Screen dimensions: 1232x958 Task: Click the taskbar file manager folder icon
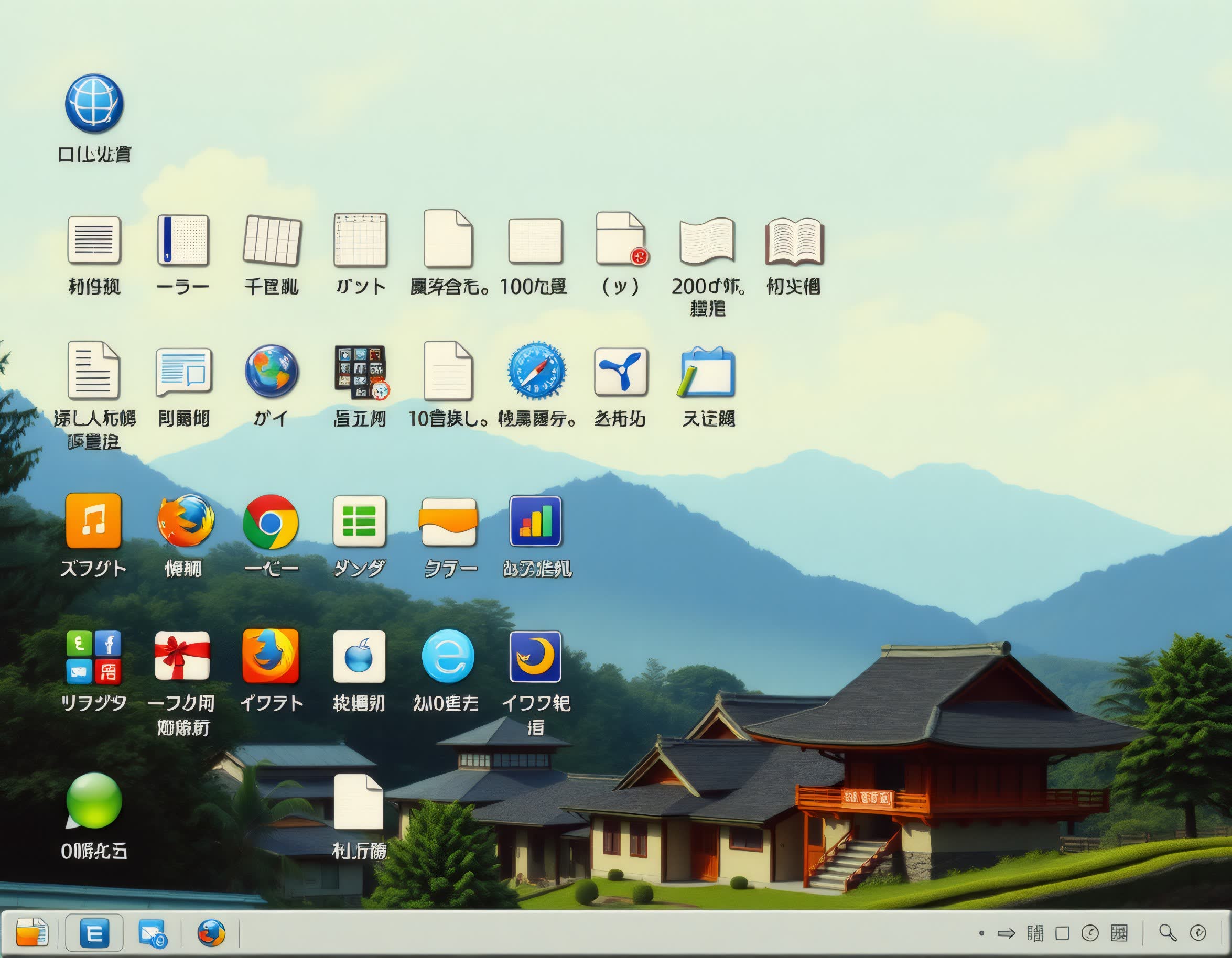[31, 932]
